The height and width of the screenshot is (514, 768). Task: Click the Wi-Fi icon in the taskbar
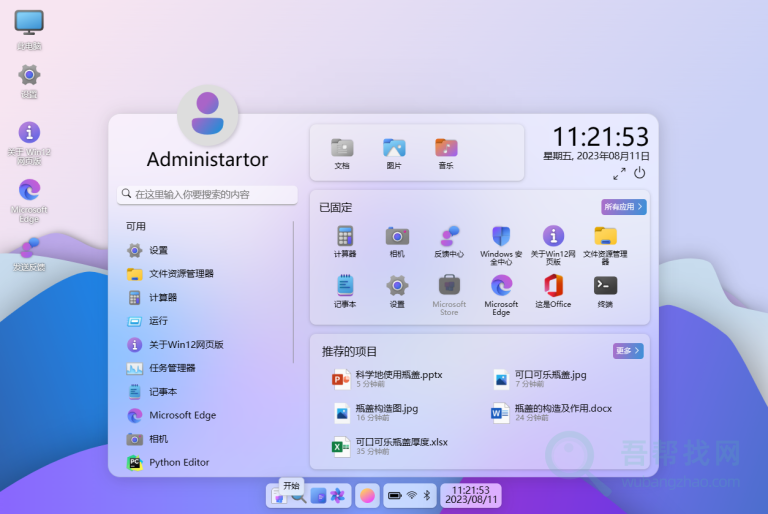click(x=411, y=495)
